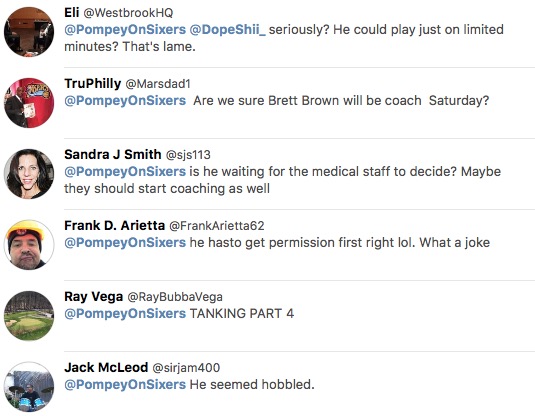Open Frank D. Arietta's avatar

[x=29, y=245]
